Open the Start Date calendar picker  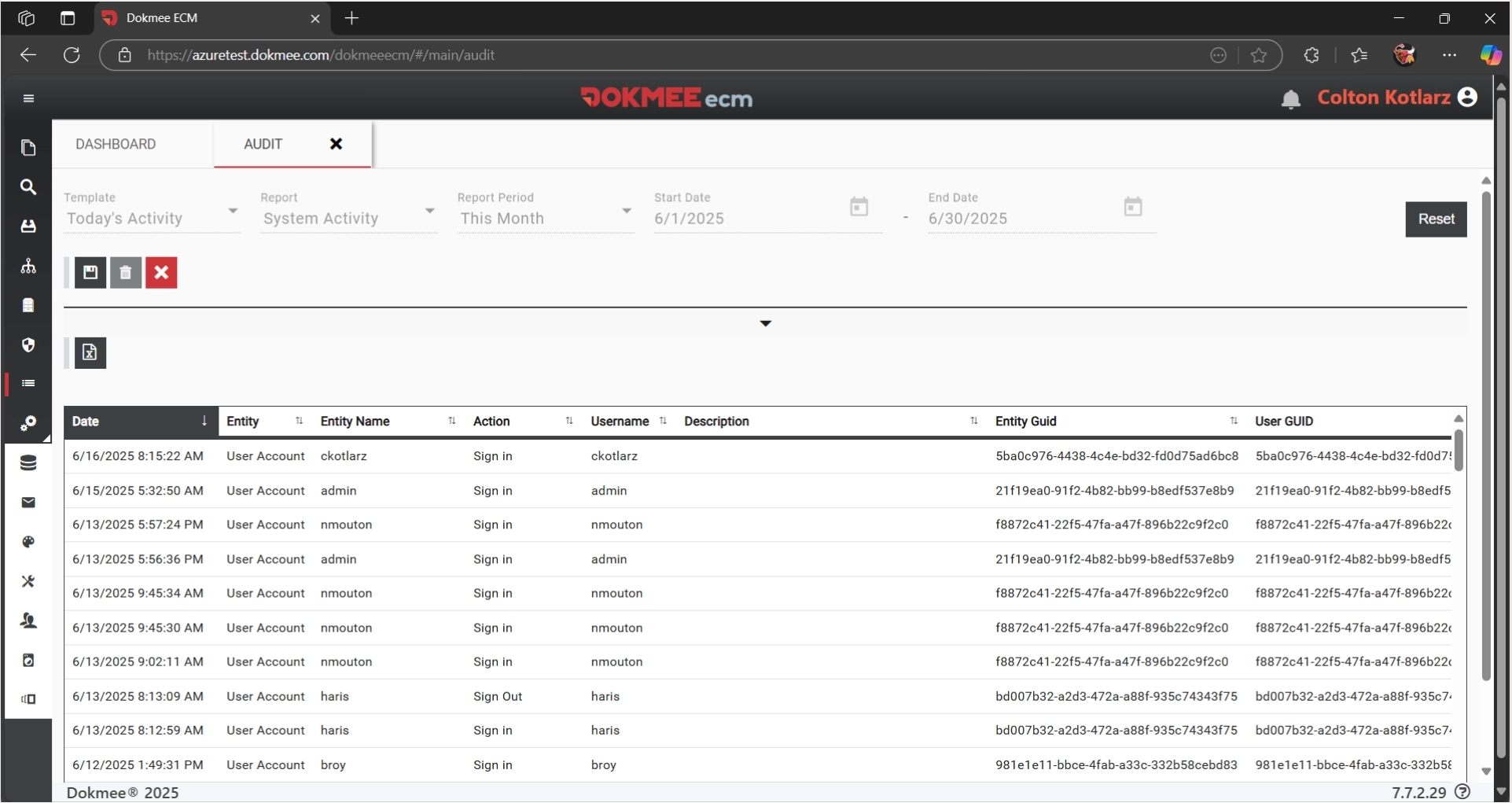pyautogui.click(x=859, y=208)
